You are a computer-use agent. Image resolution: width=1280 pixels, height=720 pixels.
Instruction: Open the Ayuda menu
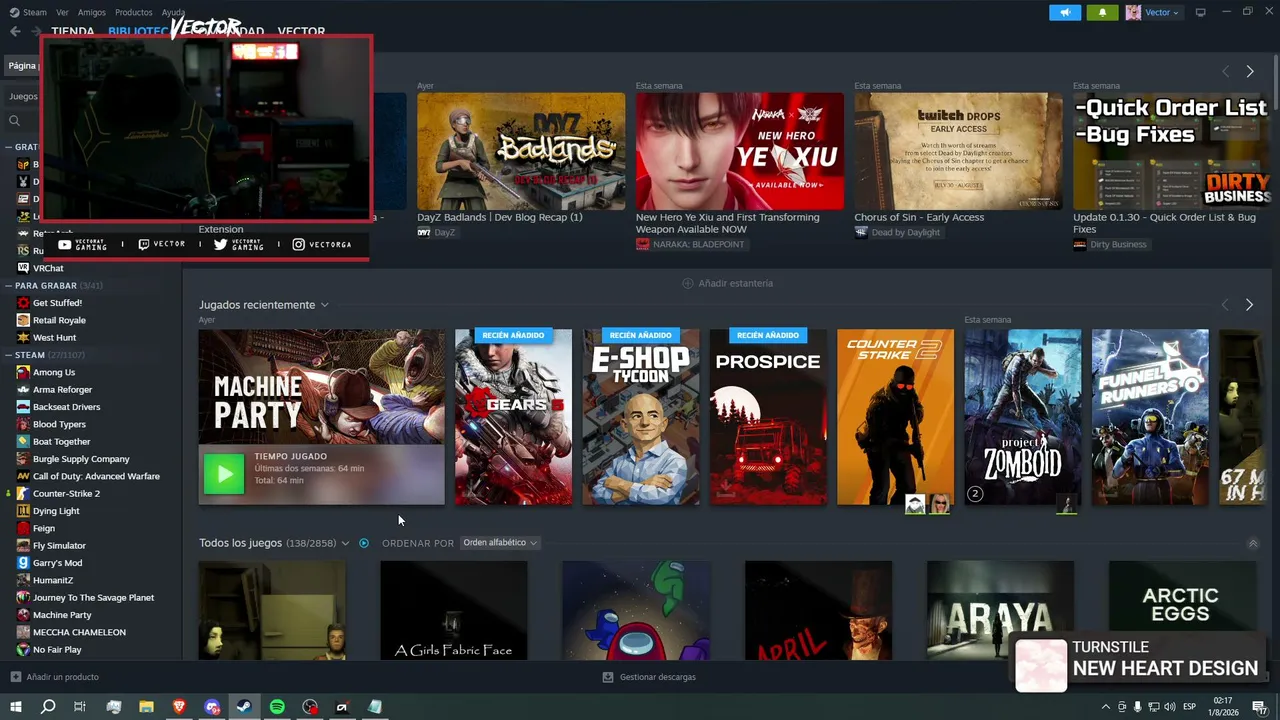point(174,12)
